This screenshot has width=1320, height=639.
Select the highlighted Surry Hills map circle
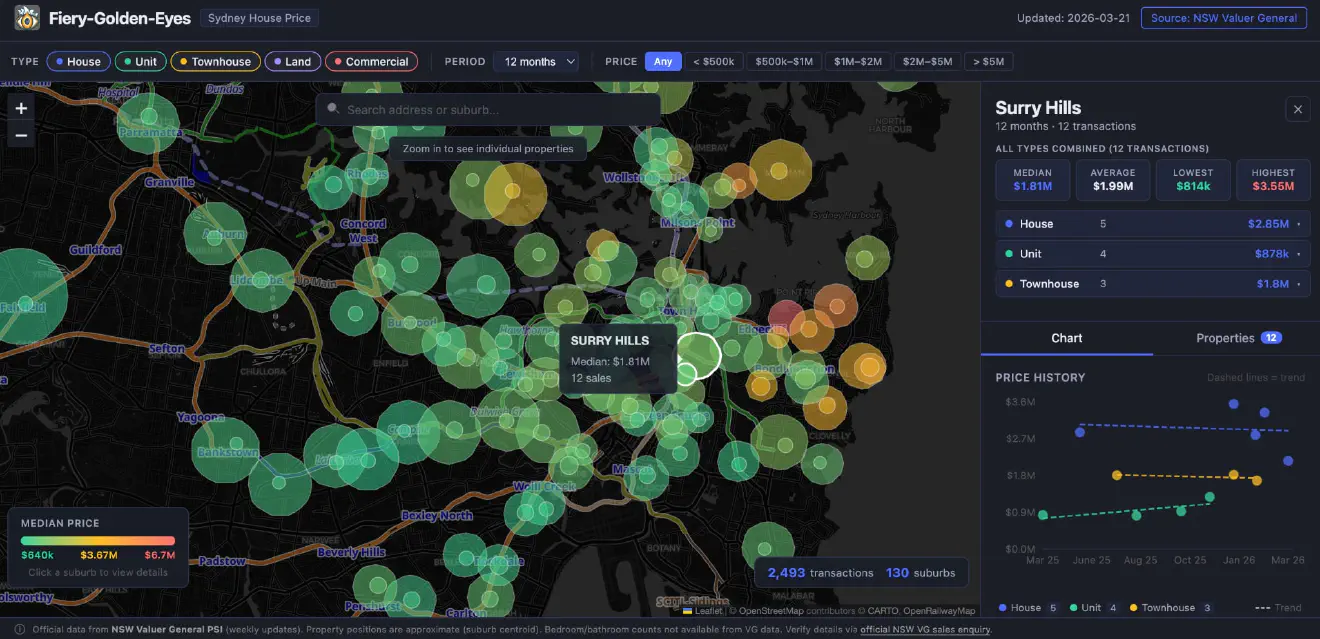698,355
